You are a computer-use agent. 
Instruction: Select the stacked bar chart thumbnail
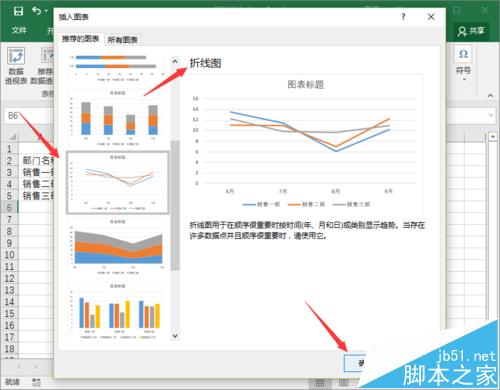click(x=118, y=68)
